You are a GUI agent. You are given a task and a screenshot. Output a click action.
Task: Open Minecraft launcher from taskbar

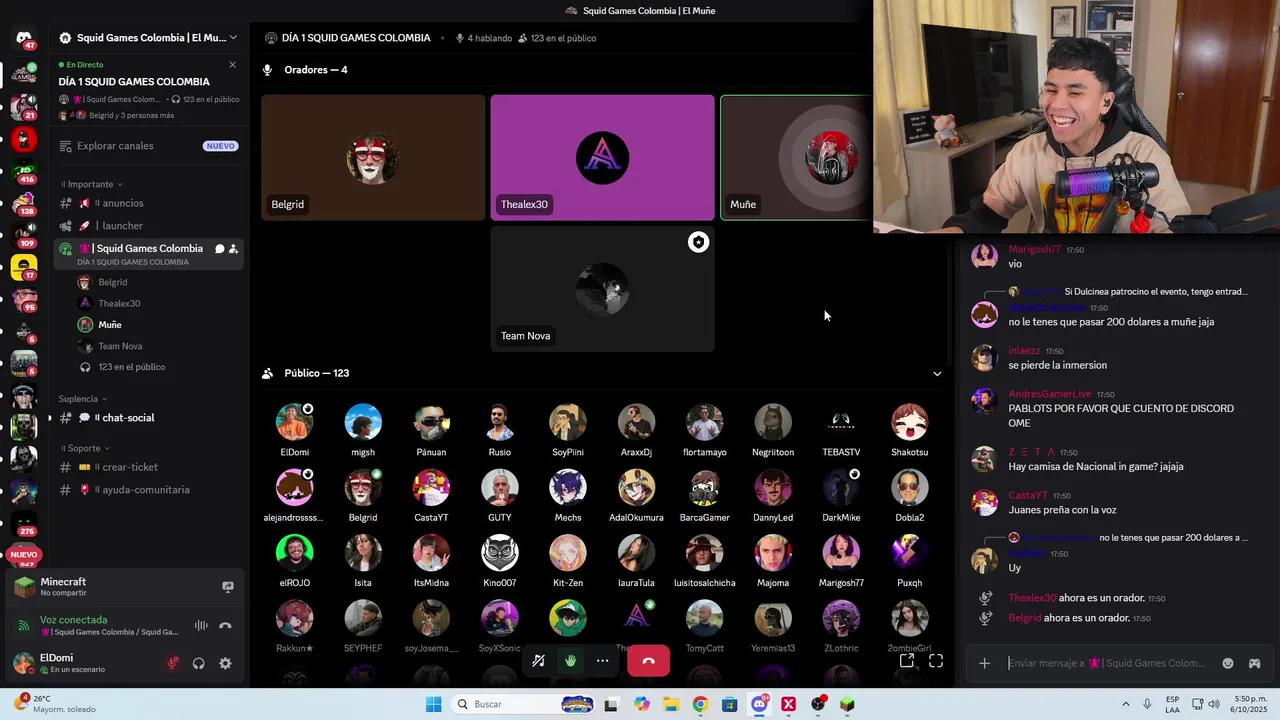point(847,704)
